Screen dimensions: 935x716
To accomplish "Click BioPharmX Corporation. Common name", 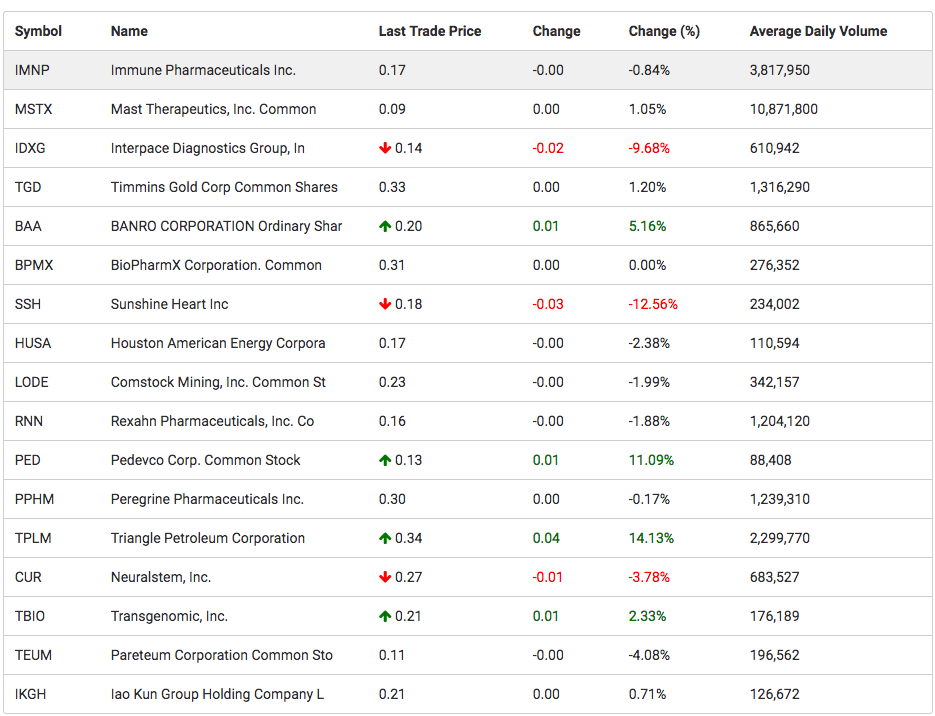I will [x=216, y=265].
